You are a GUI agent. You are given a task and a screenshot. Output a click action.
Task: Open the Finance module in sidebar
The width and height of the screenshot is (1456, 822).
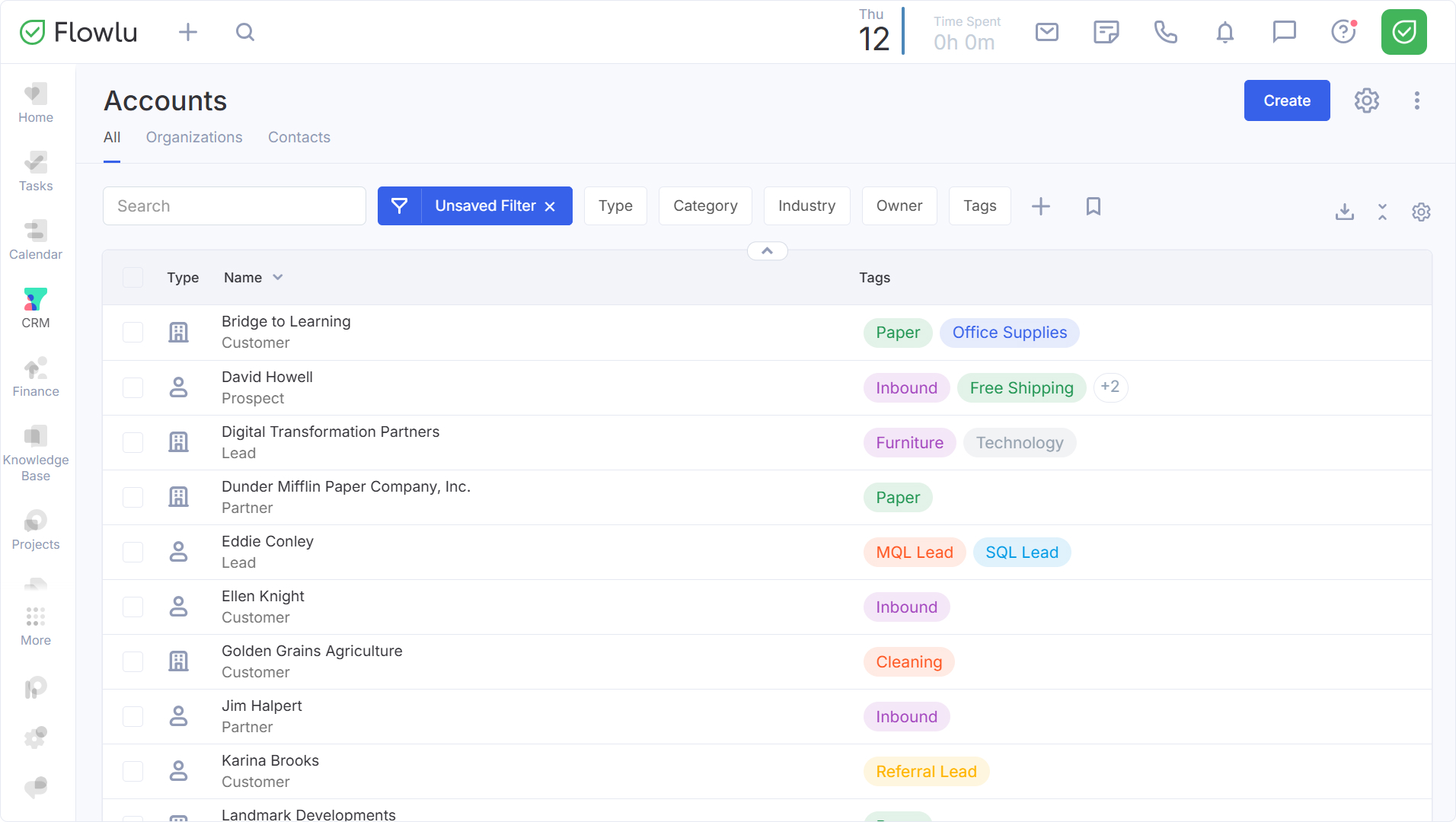coord(35,378)
